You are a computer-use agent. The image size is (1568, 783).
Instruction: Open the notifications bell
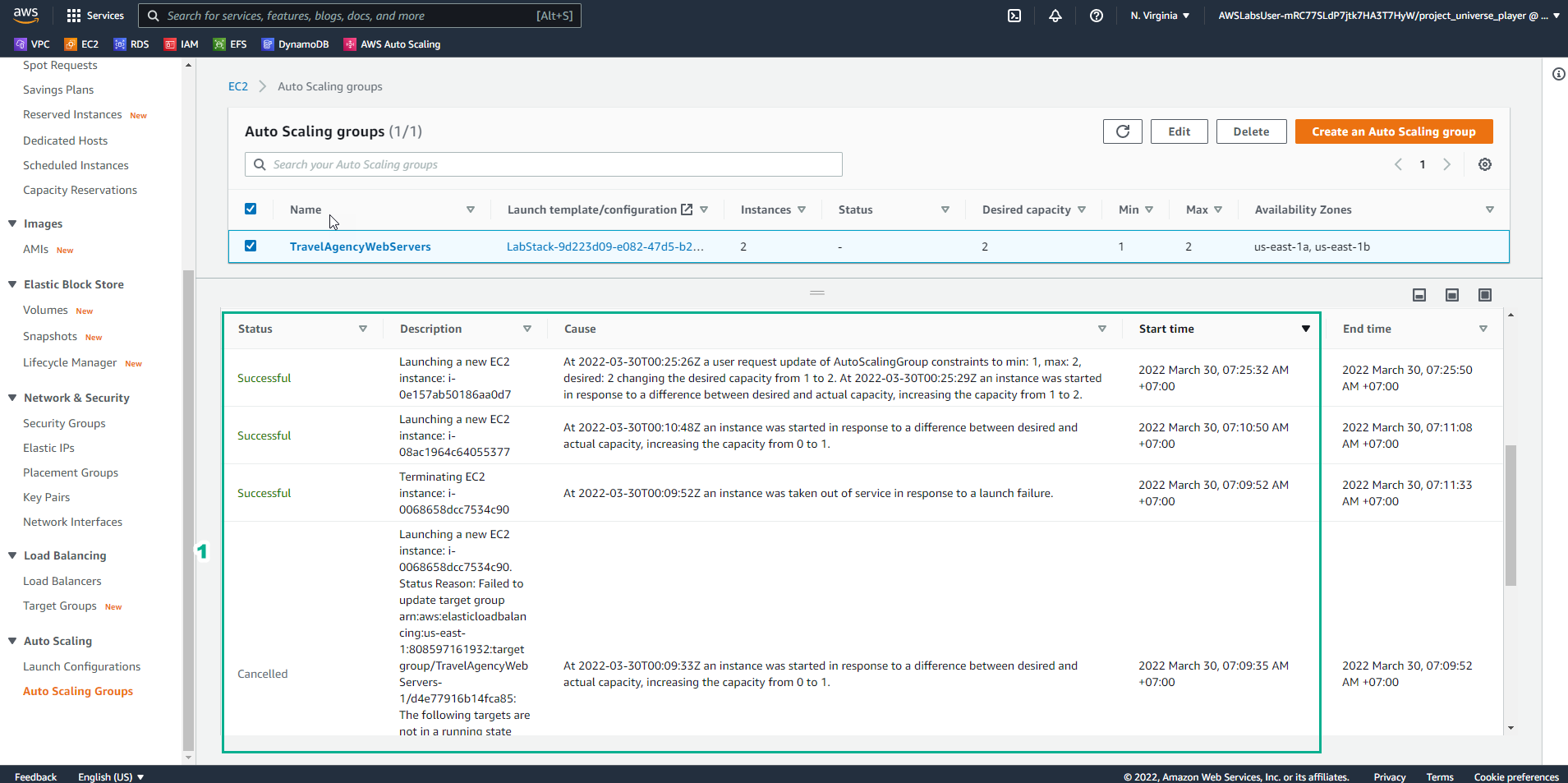[x=1055, y=16]
